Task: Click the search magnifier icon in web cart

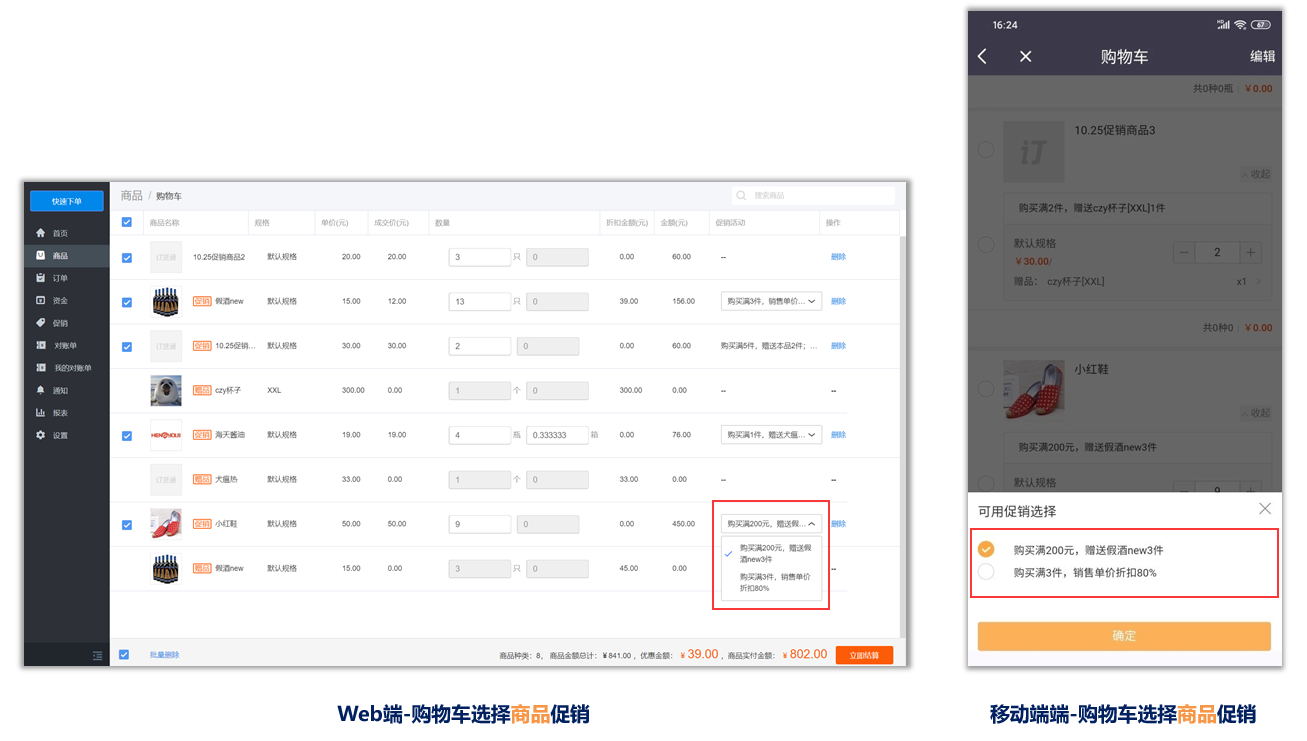Action: coord(741,196)
